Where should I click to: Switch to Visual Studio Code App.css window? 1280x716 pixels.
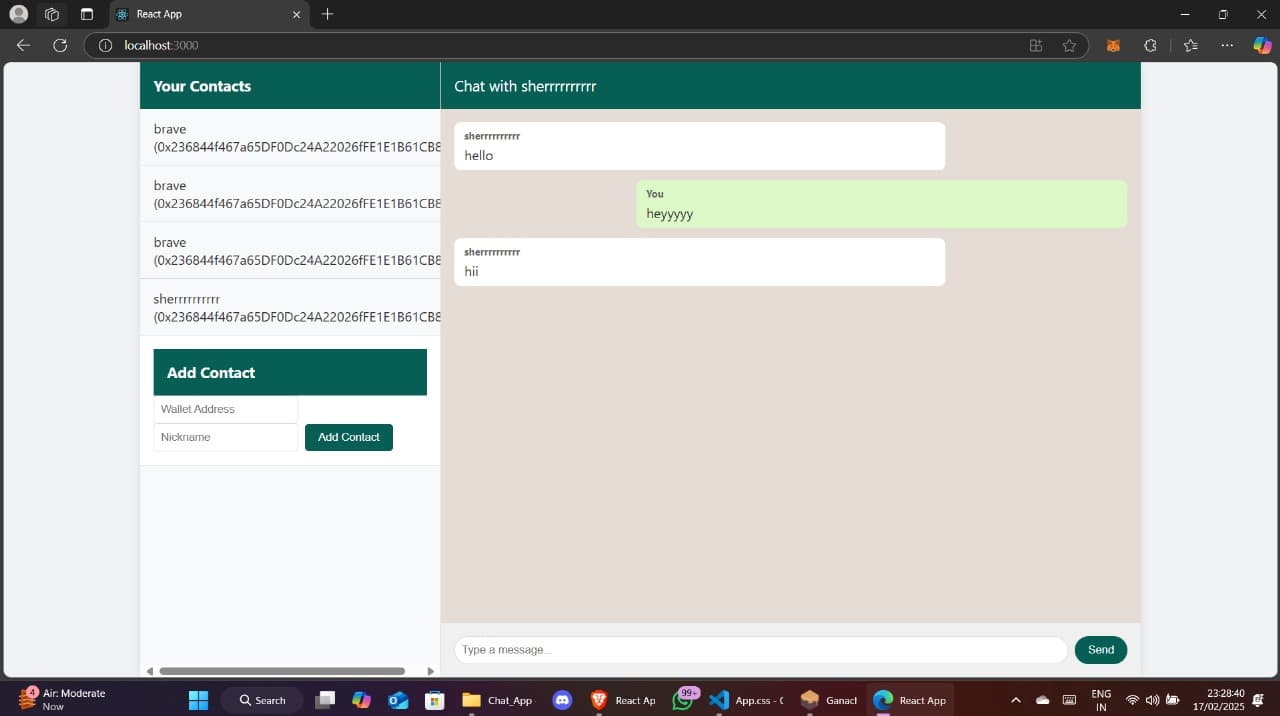tap(747, 700)
